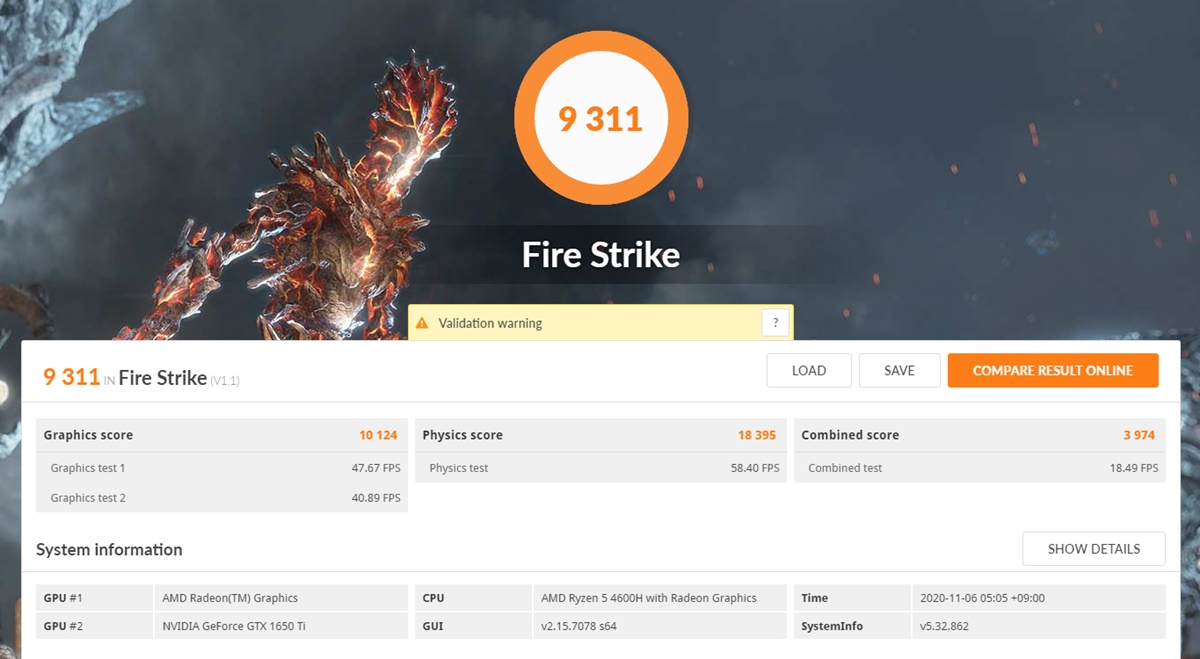1200x659 pixels.
Task: Select the Graphics test 2 row label
Action: click(88, 498)
